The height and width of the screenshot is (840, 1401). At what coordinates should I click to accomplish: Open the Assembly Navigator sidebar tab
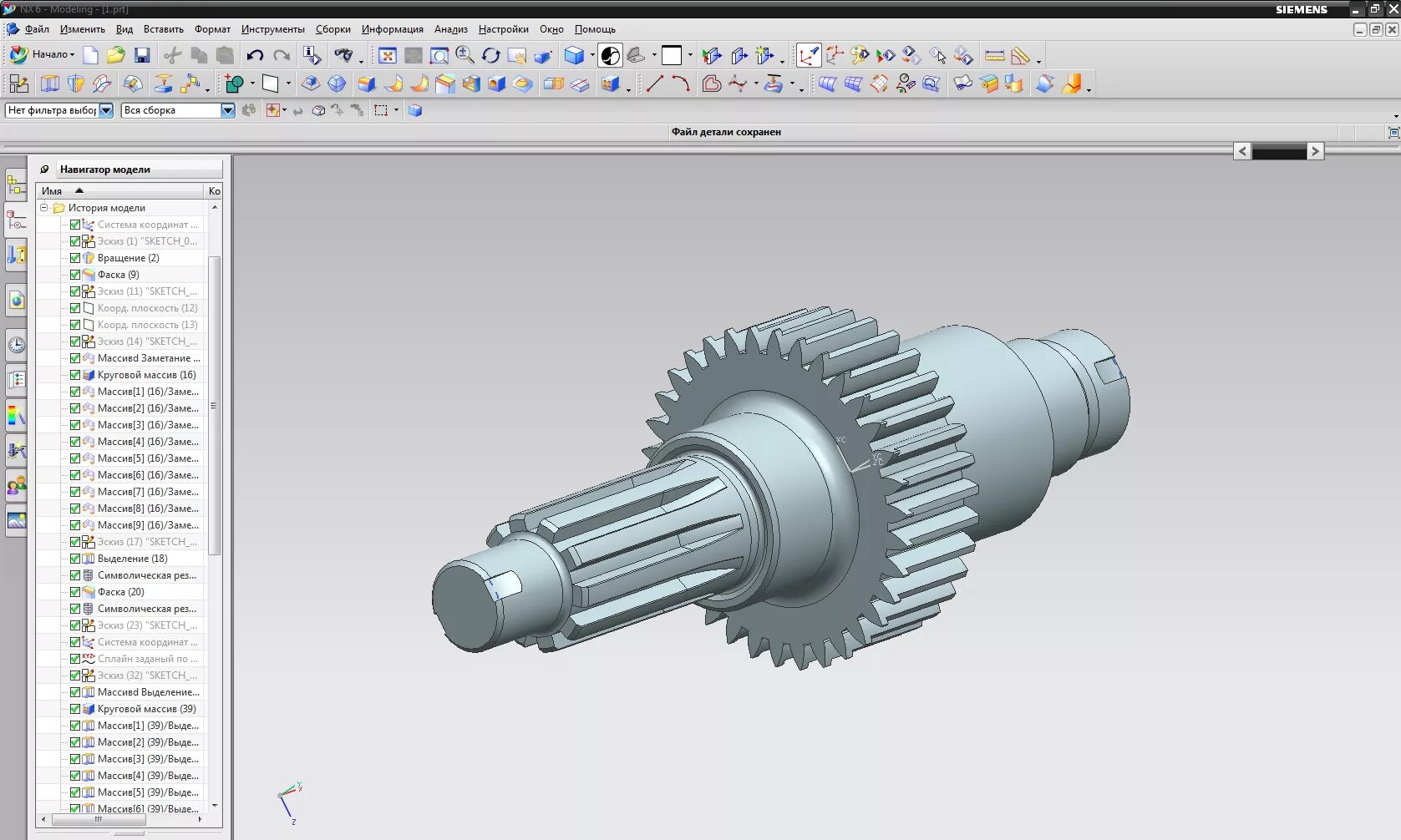tap(16, 185)
